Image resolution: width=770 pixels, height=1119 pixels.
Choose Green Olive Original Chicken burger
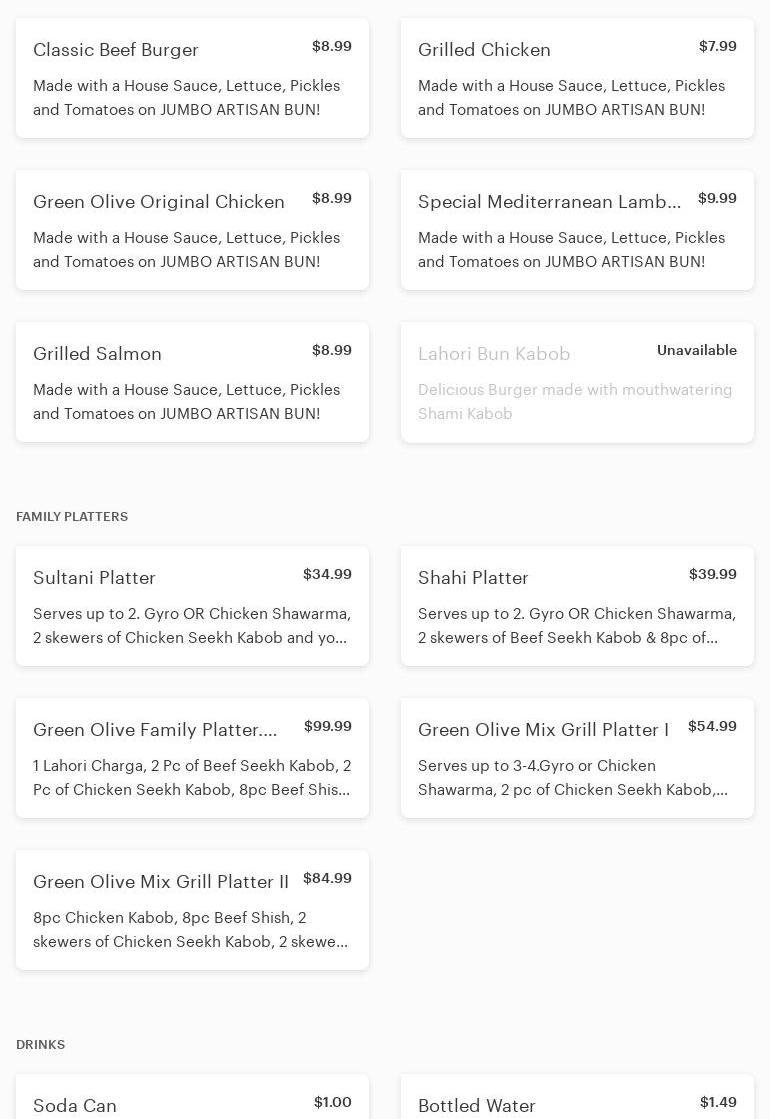point(192,230)
